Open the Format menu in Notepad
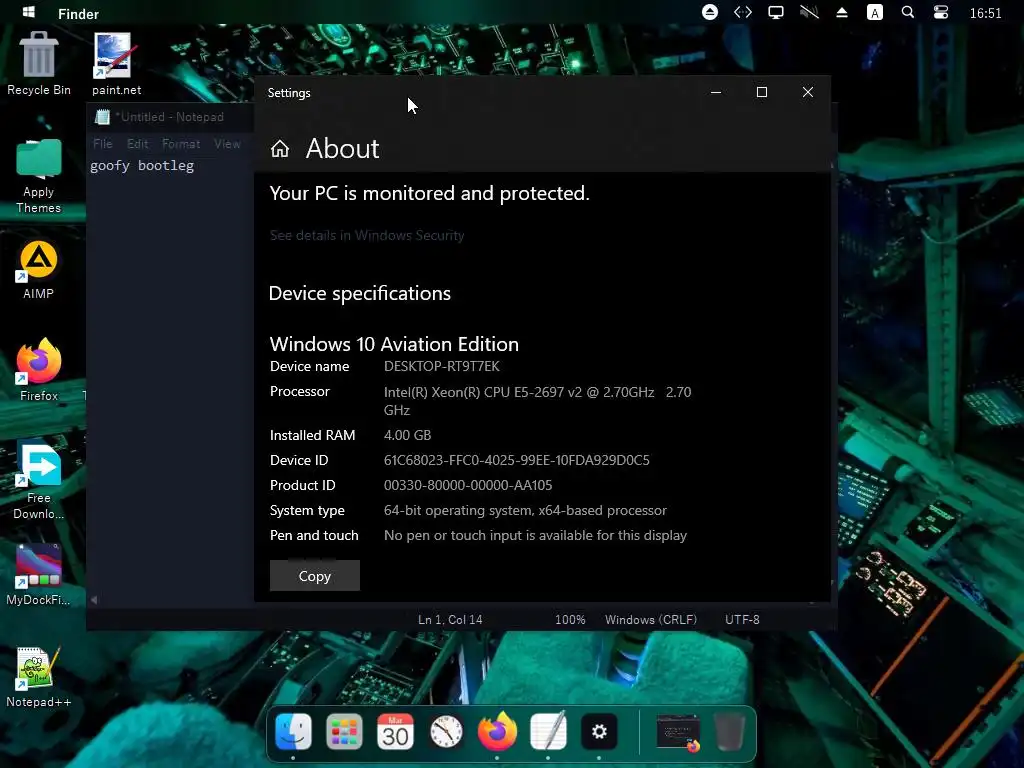Screen dimensions: 1024x768 coord(181,144)
